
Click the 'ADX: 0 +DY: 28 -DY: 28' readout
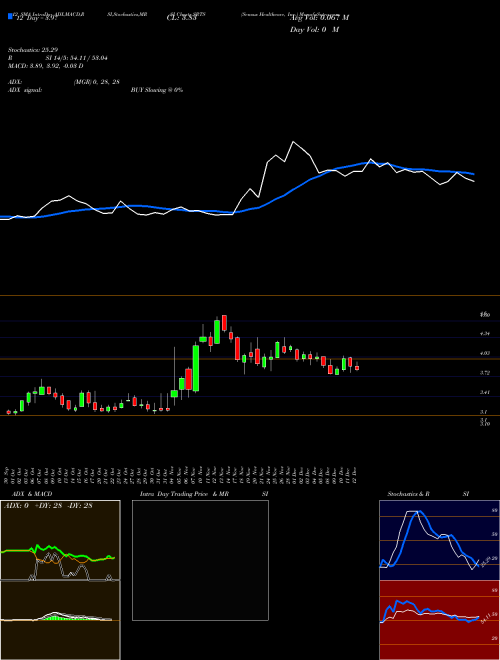pos(48,506)
